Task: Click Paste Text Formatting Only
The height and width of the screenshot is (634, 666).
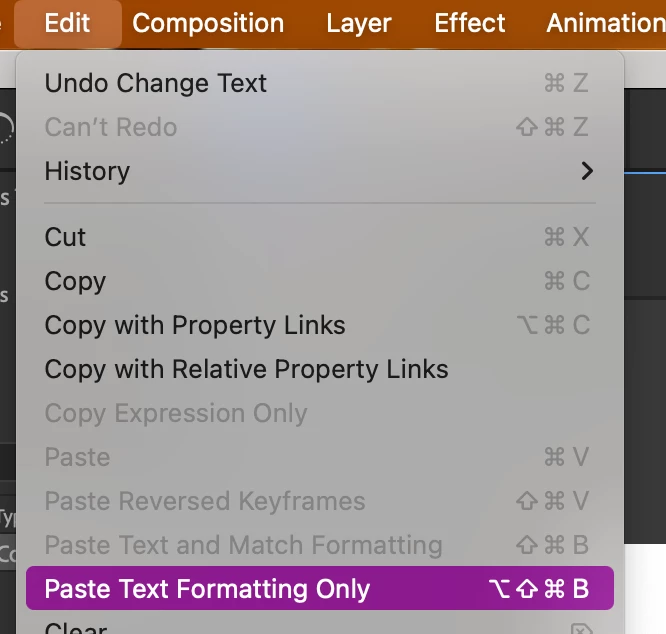Action: (320, 589)
